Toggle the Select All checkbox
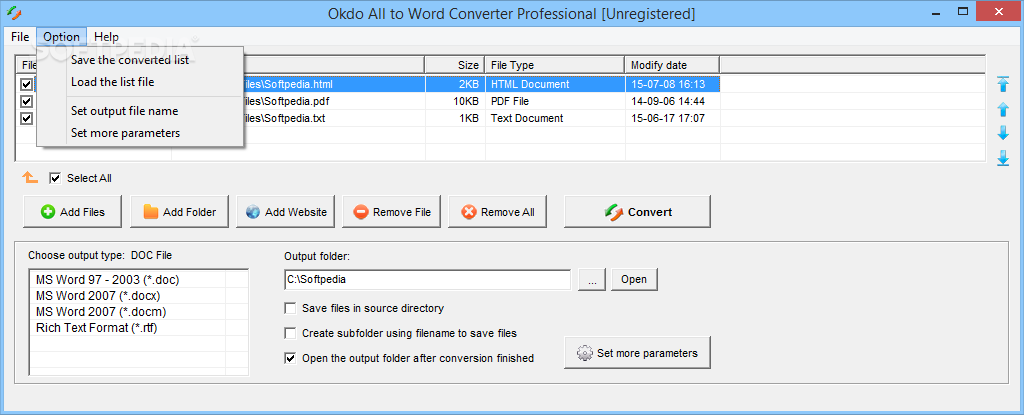Image resolution: width=1024 pixels, height=415 pixels. (x=55, y=178)
